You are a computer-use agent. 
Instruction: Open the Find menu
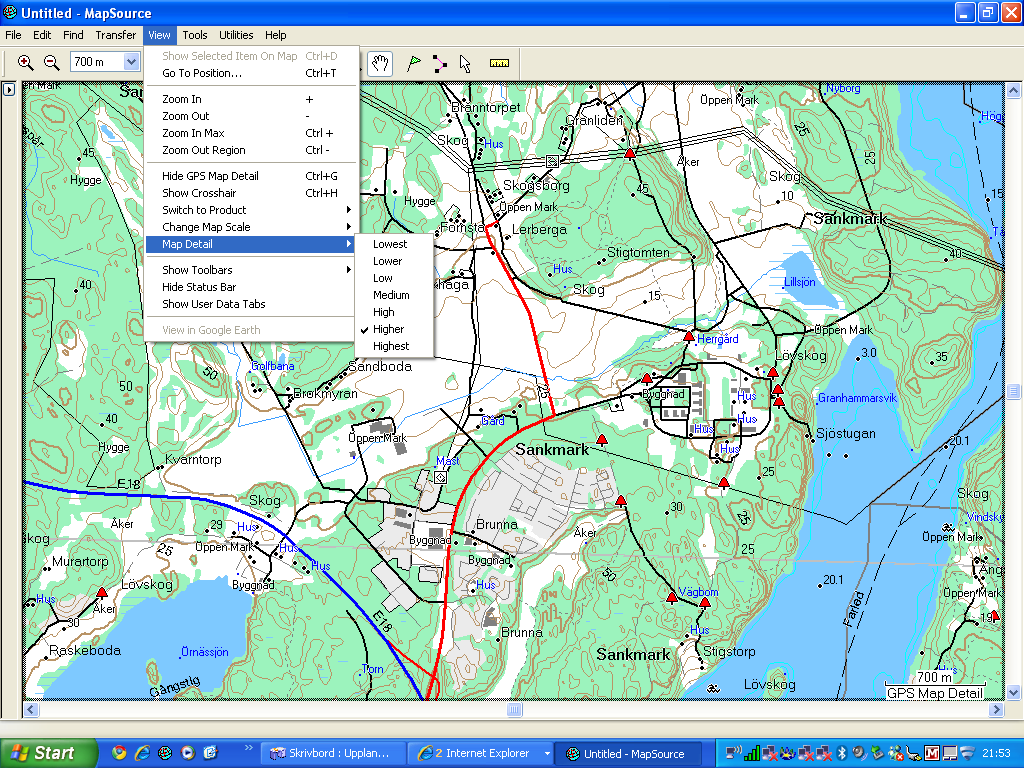(x=72, y=35)
